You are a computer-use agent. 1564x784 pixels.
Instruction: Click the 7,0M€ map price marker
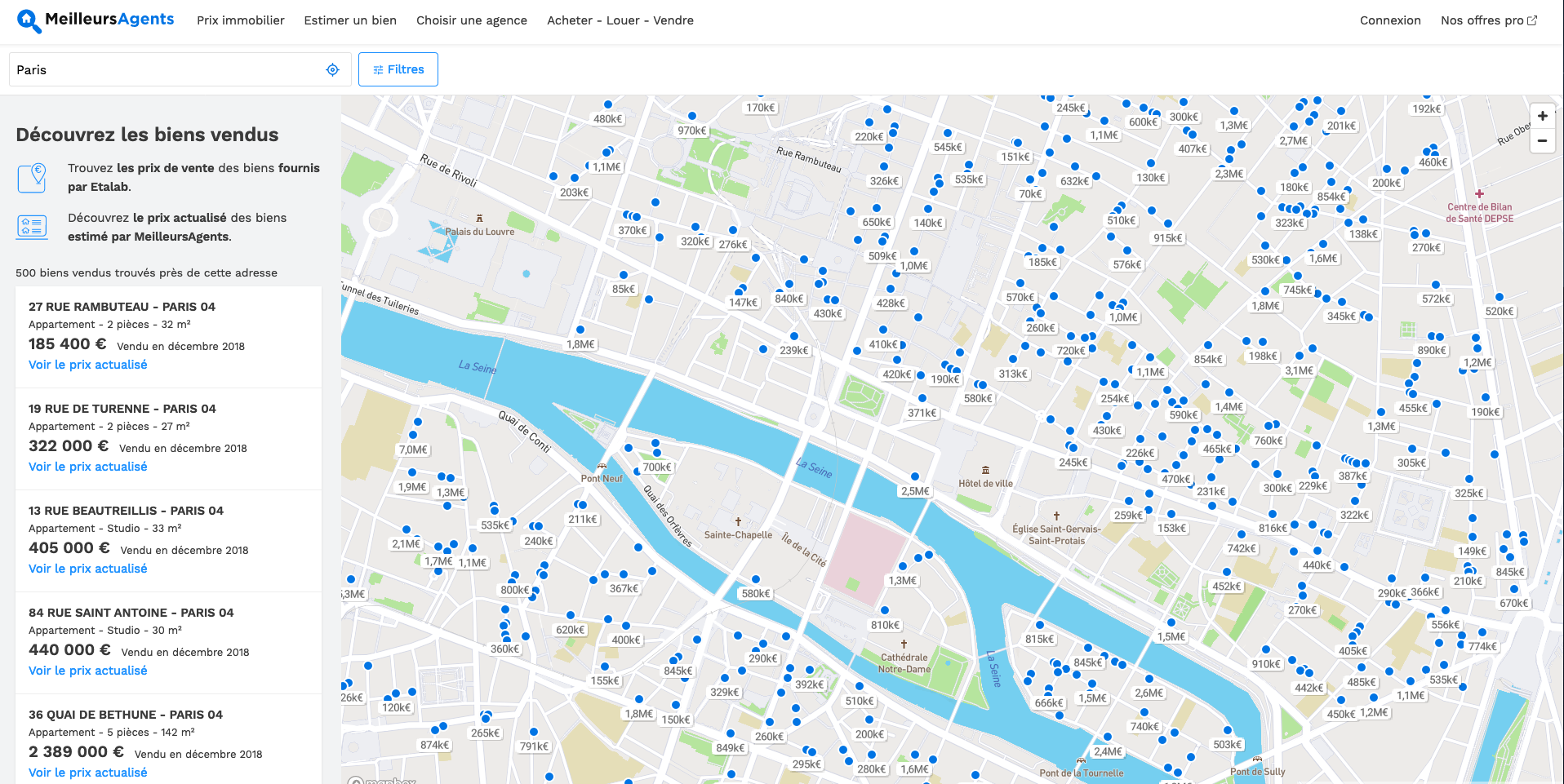pos(413,450)
